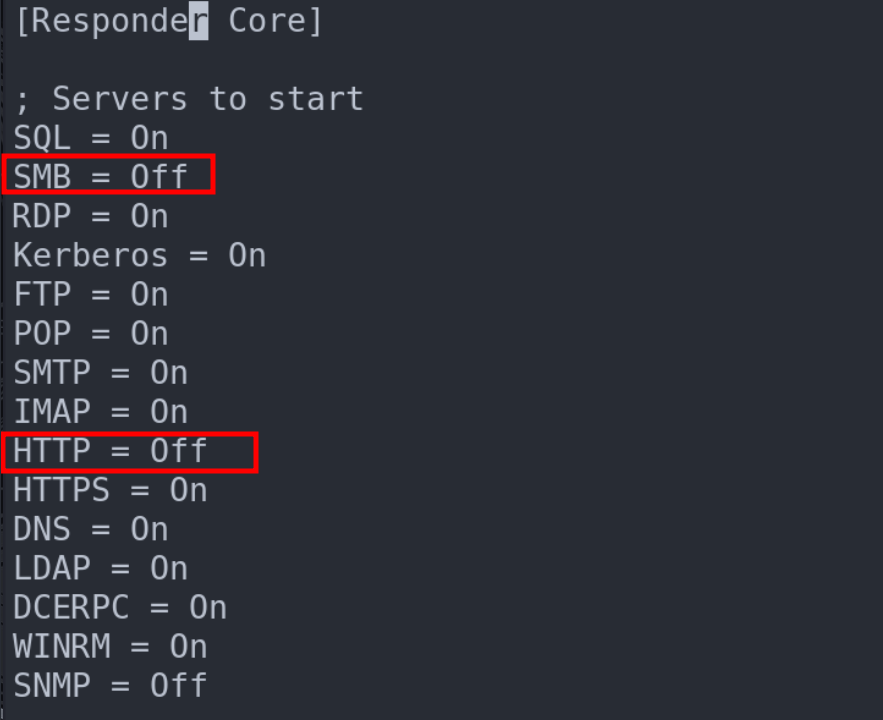Place cursor on the FTP = On line

coord(91,294)
